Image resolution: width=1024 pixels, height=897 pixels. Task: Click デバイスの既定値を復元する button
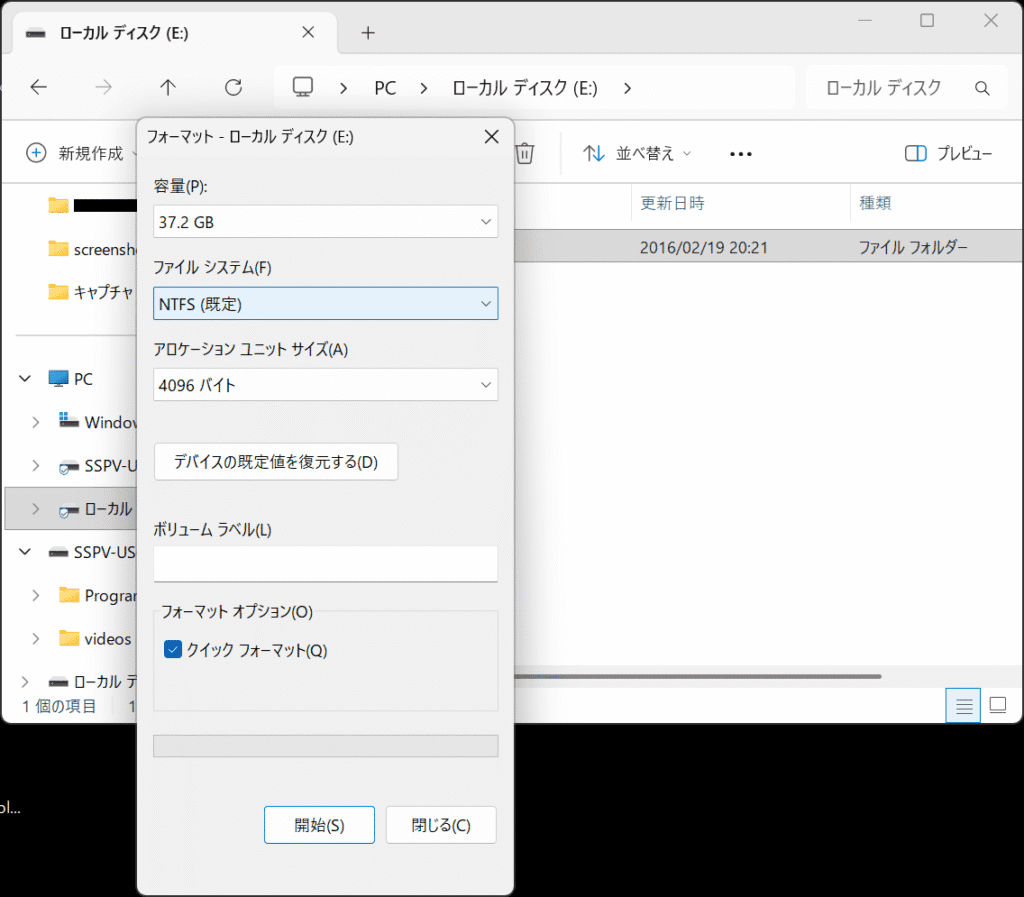coord(276,462)
